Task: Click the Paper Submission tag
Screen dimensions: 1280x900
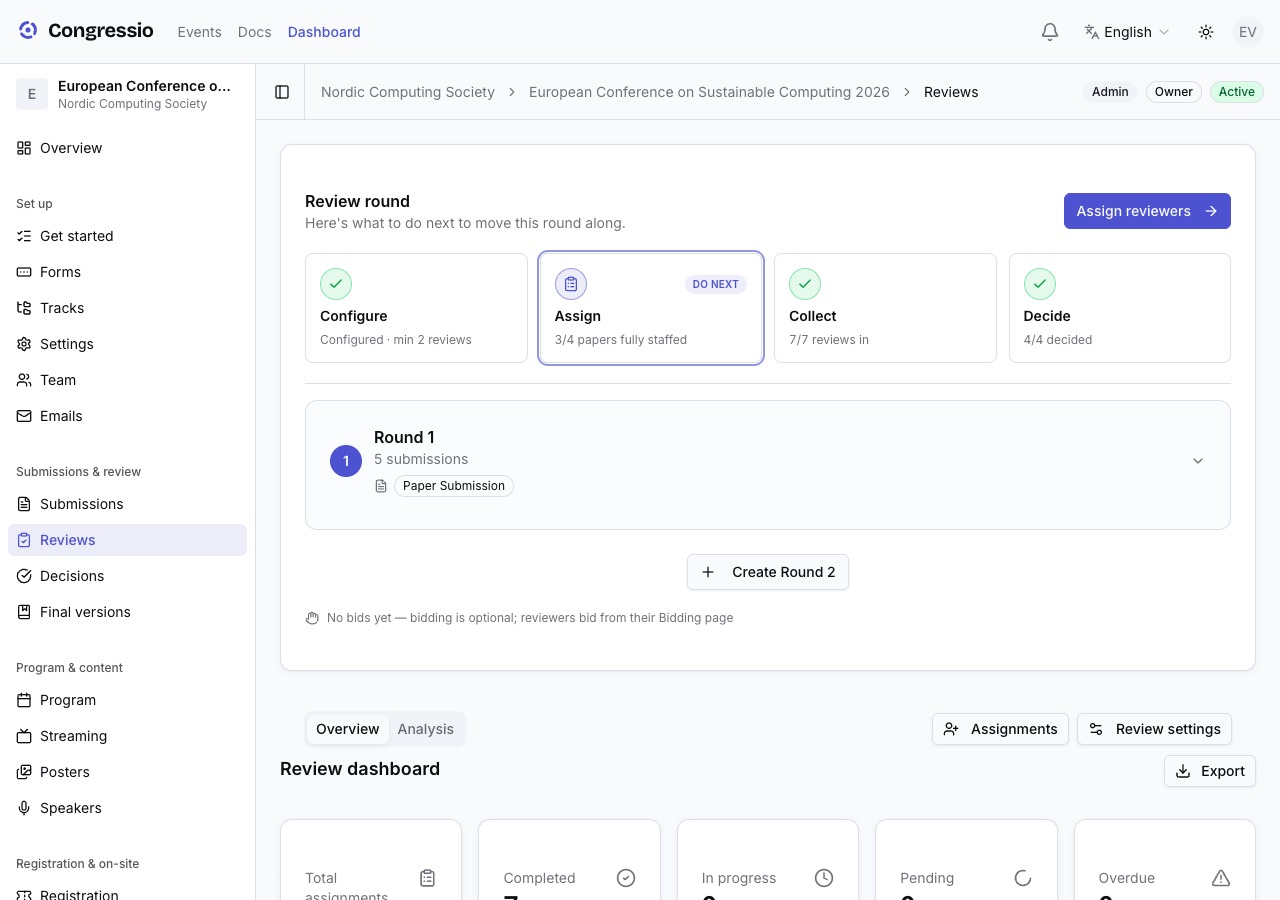Action: tap(454, 486)
